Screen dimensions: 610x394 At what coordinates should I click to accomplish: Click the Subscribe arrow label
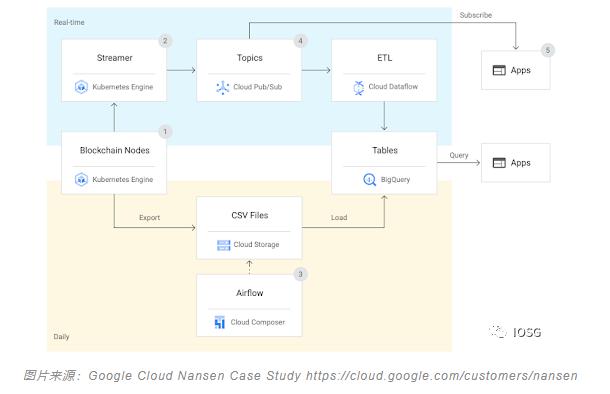(475, 15)
